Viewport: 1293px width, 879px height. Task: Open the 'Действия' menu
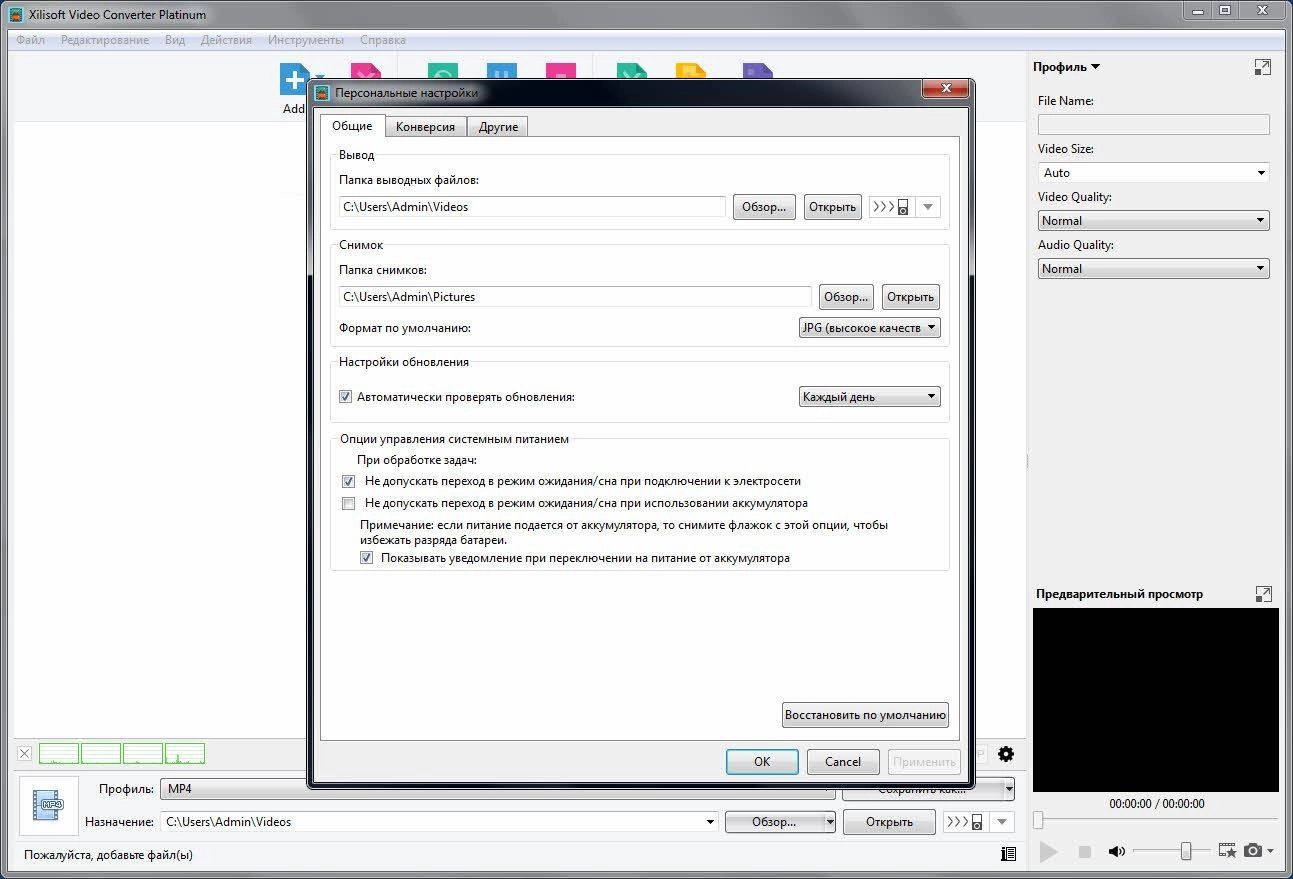click(226, 40)
